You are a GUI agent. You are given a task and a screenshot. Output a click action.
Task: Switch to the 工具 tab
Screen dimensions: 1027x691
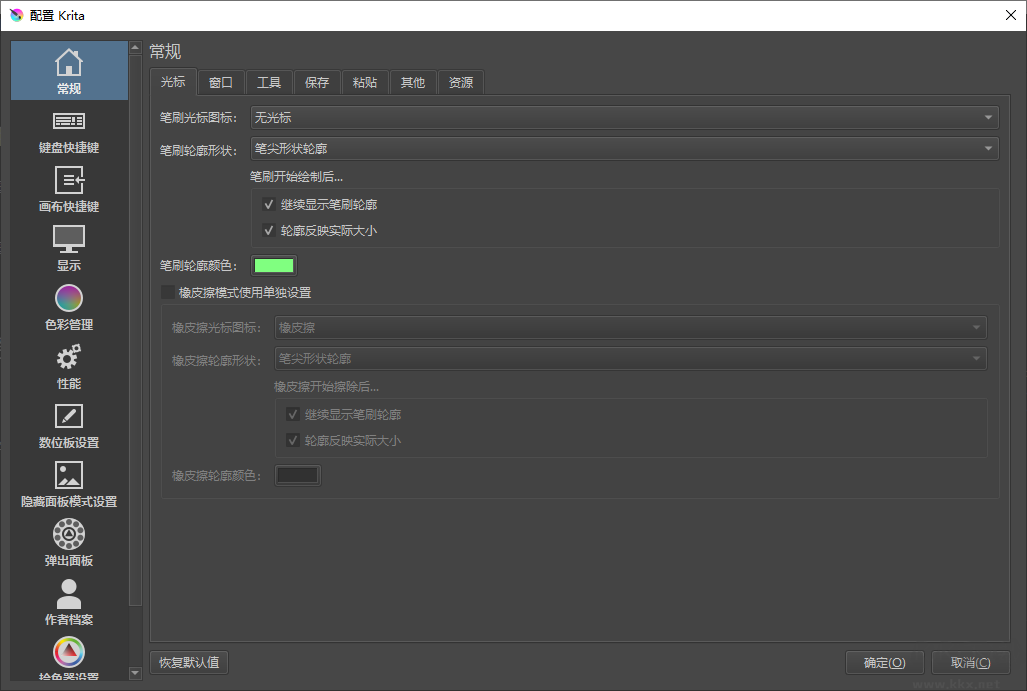[269, 83]
